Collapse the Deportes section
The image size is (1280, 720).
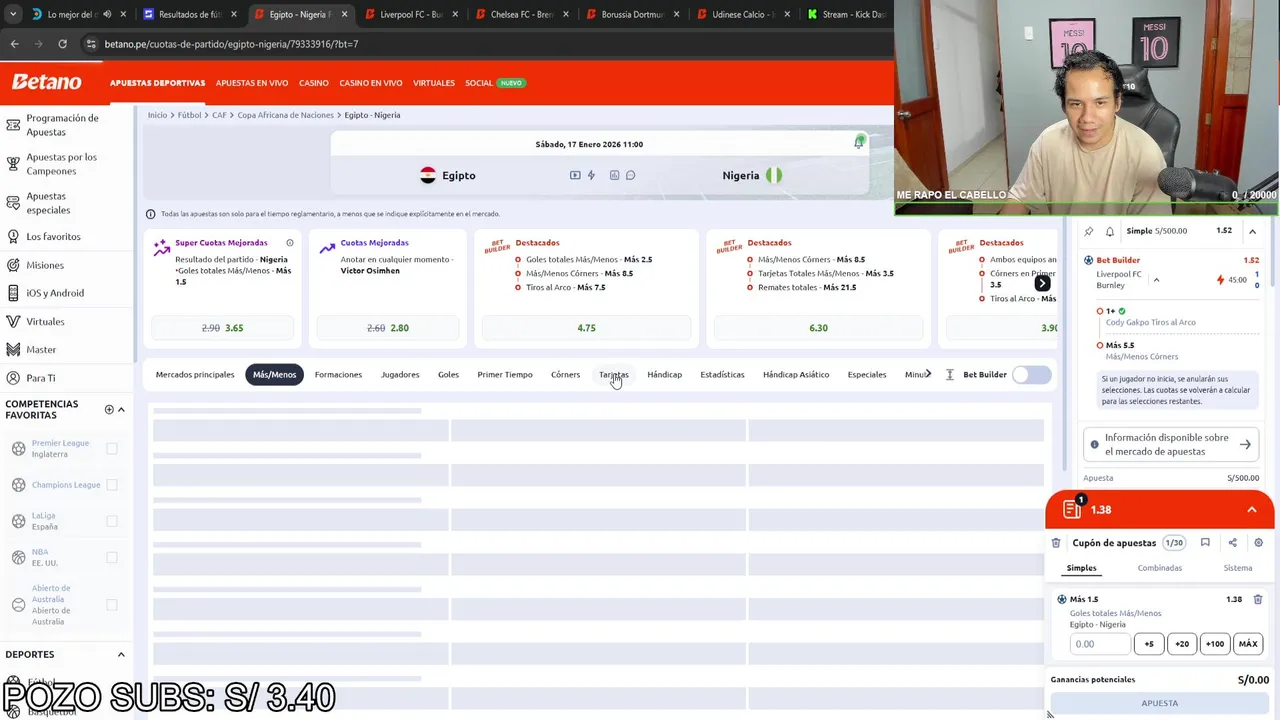click(x=121, y=655)
